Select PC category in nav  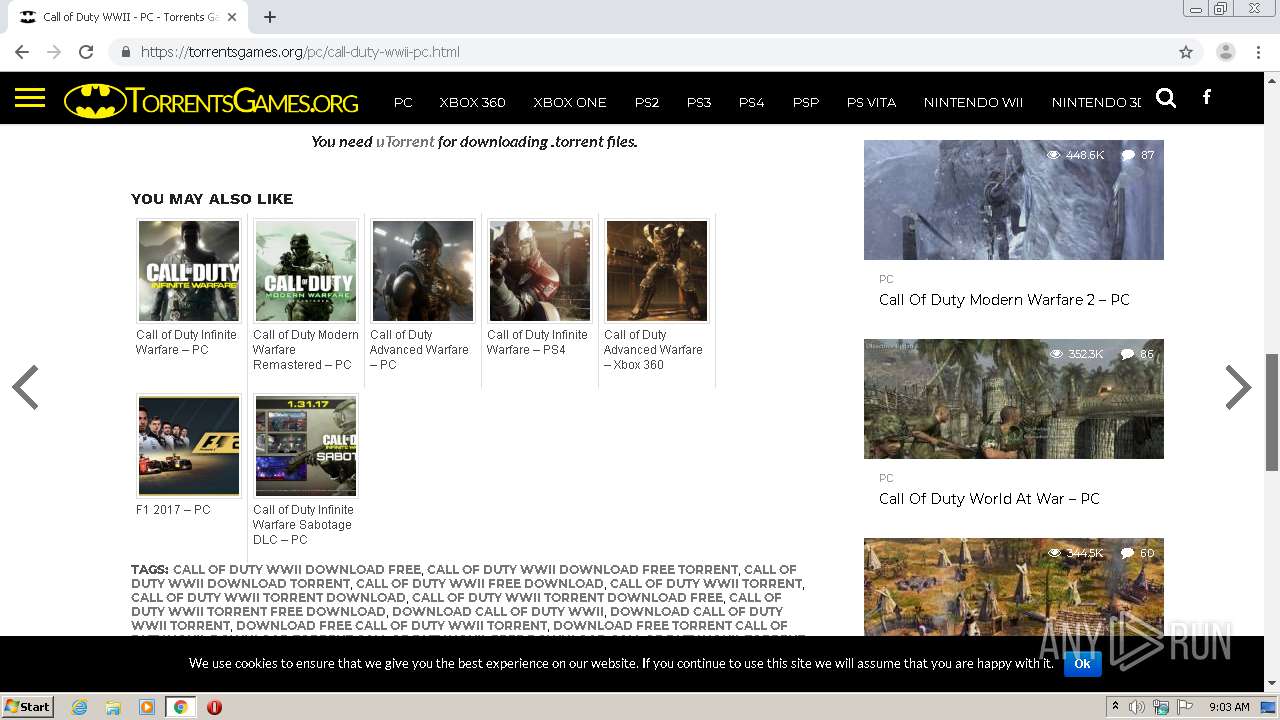[x=403, y=102]
